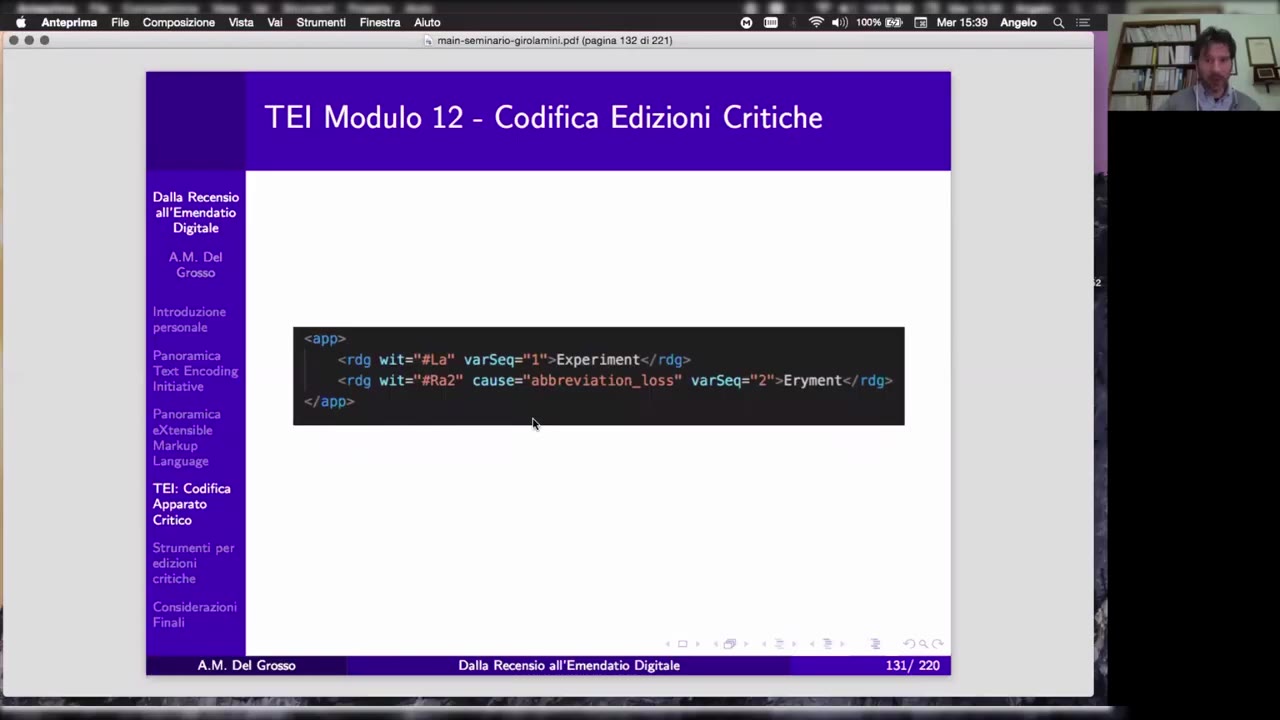Viewport: 1280px width, 720px height.
Task: Open the Composizione menu
Action: coord(178,22)
